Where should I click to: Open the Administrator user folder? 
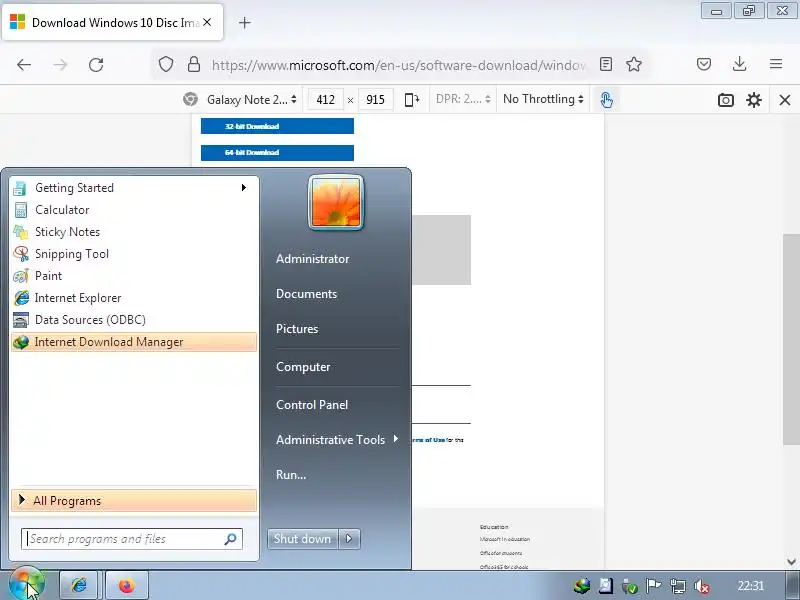[312, 259]
